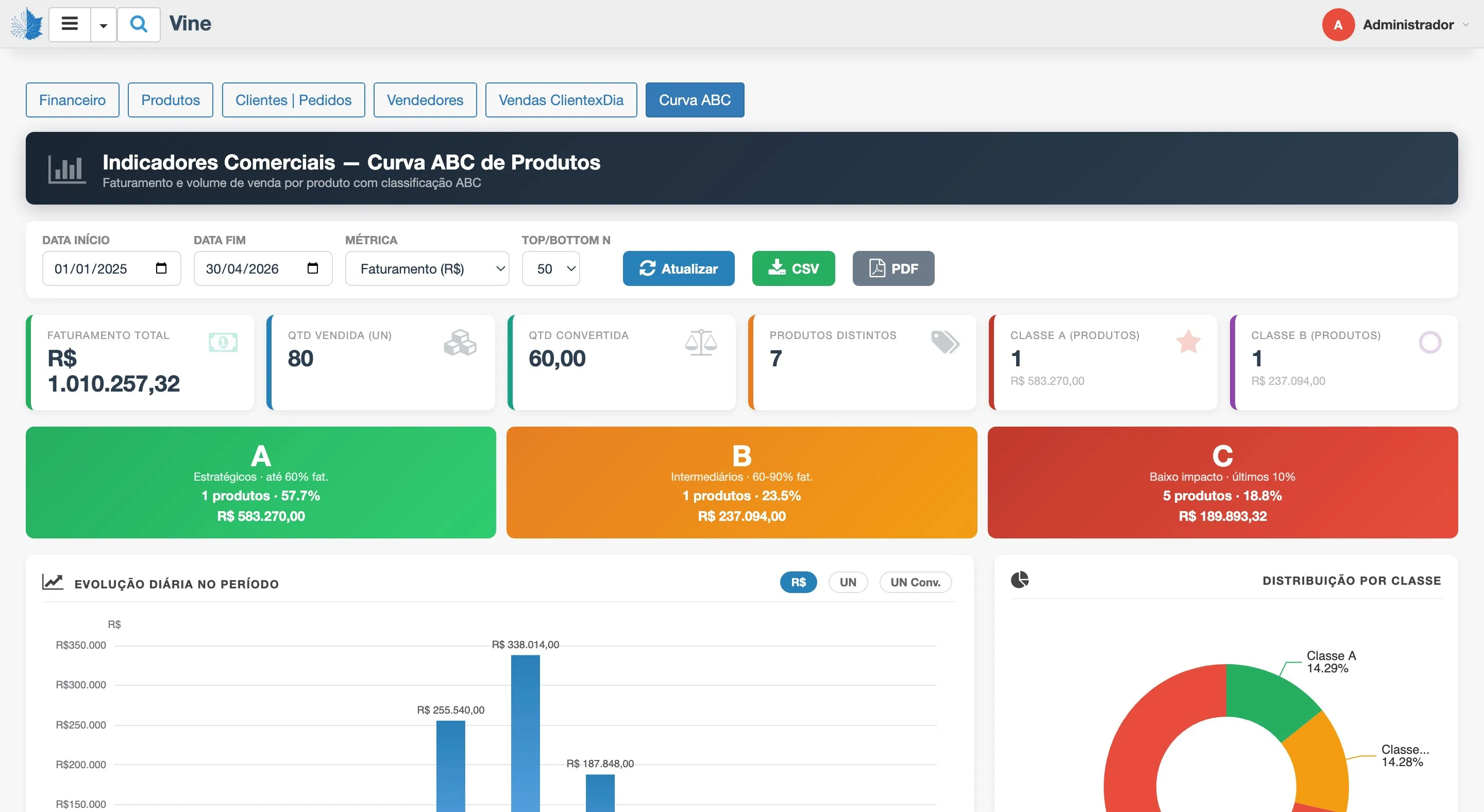
Task: Switch to the Financeiro tab
Action: [73, 100]
